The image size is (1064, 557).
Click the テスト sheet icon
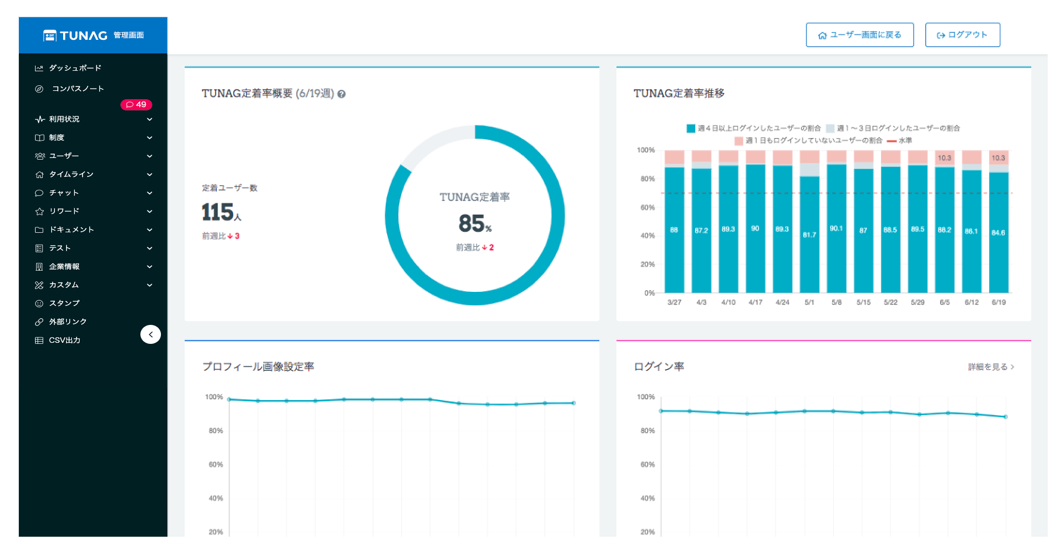[39, 248]
